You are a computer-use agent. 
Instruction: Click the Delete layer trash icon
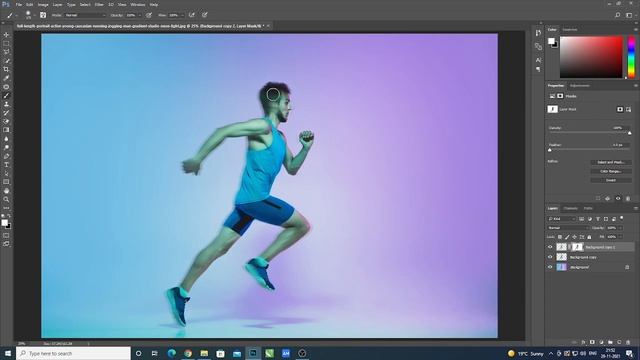point(628,342)
